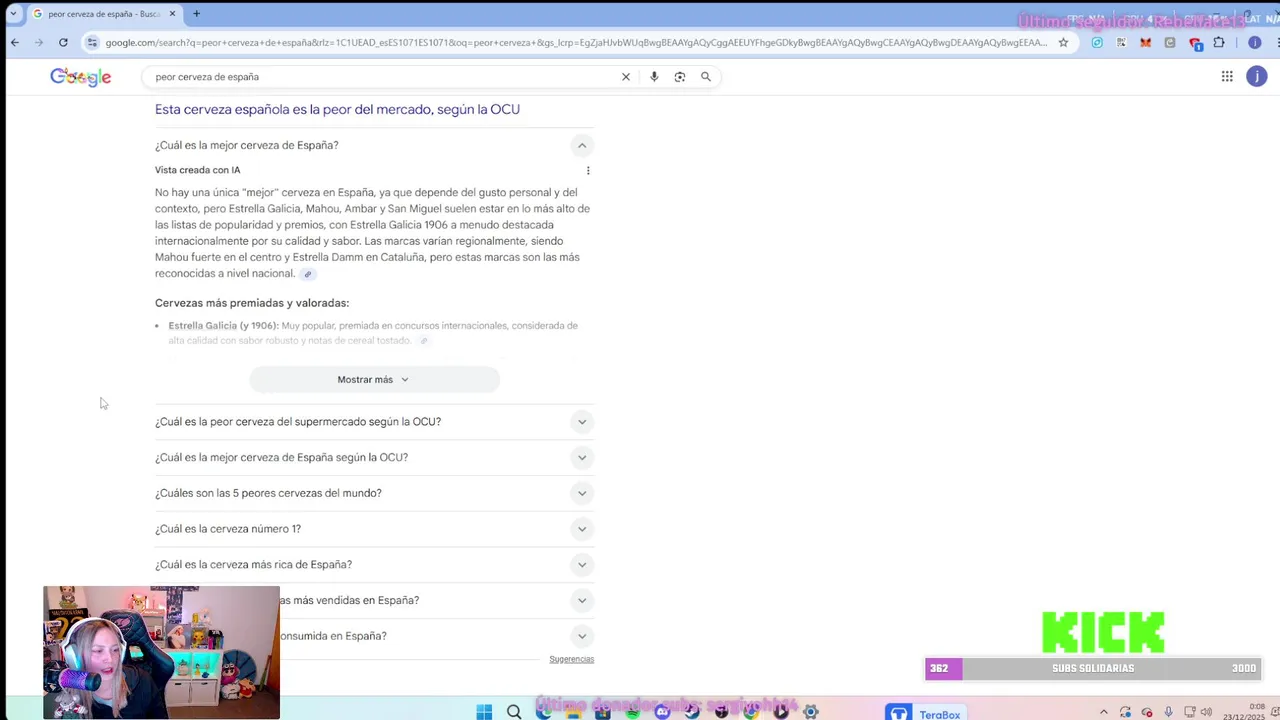Open the three-dot menu beside Vista creada con IA

(x=588, y=170)
